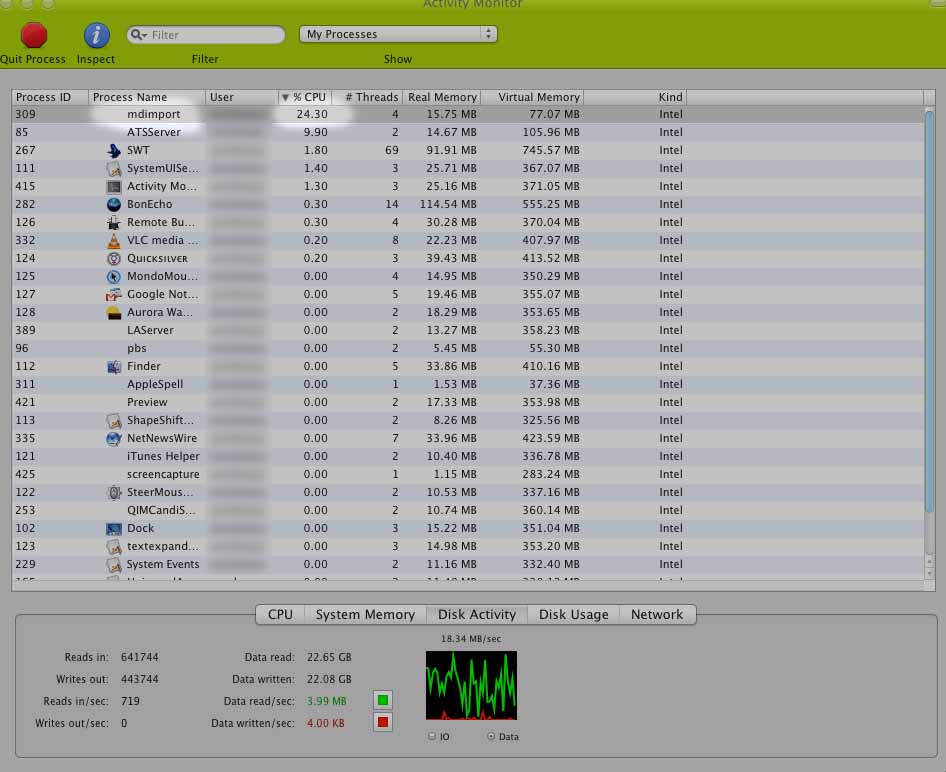Switch to the System Memory tab
Image resolution: width=946 pixels, height=772 pixels.
pos(365,615)
